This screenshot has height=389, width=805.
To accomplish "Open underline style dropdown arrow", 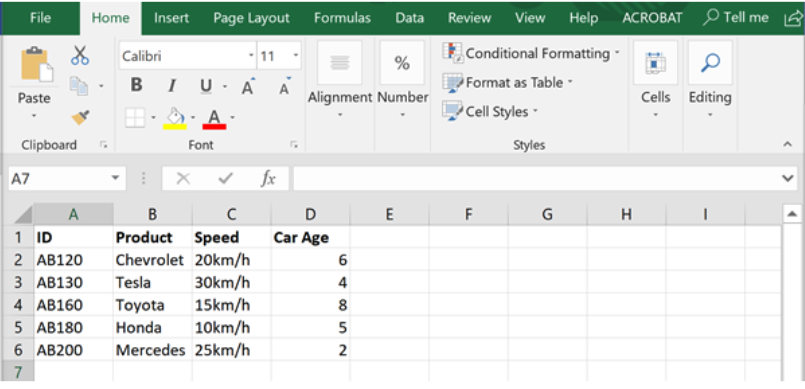I will tap(225, 86).
